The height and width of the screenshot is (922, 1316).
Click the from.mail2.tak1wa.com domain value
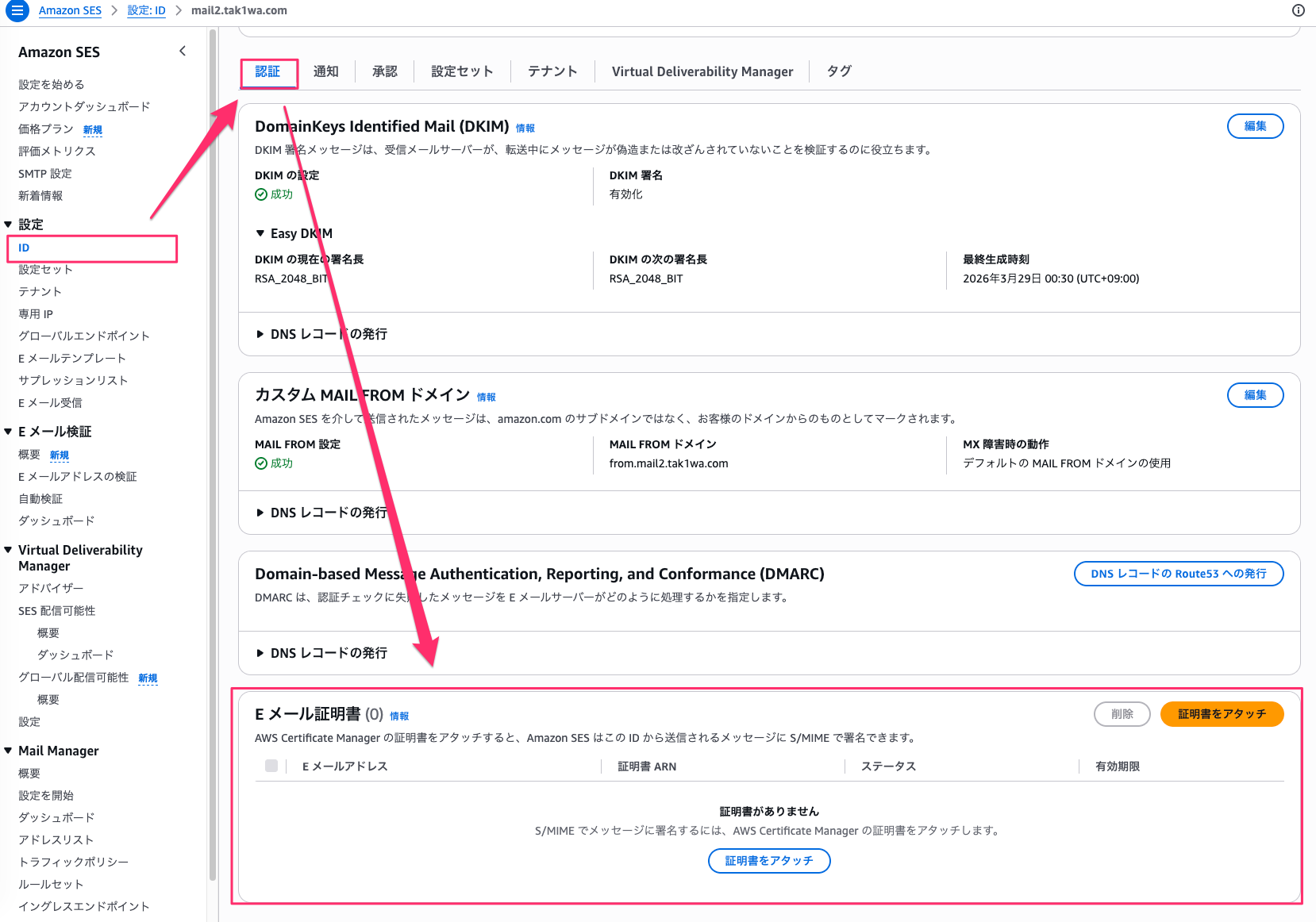[x=668, y=463]
